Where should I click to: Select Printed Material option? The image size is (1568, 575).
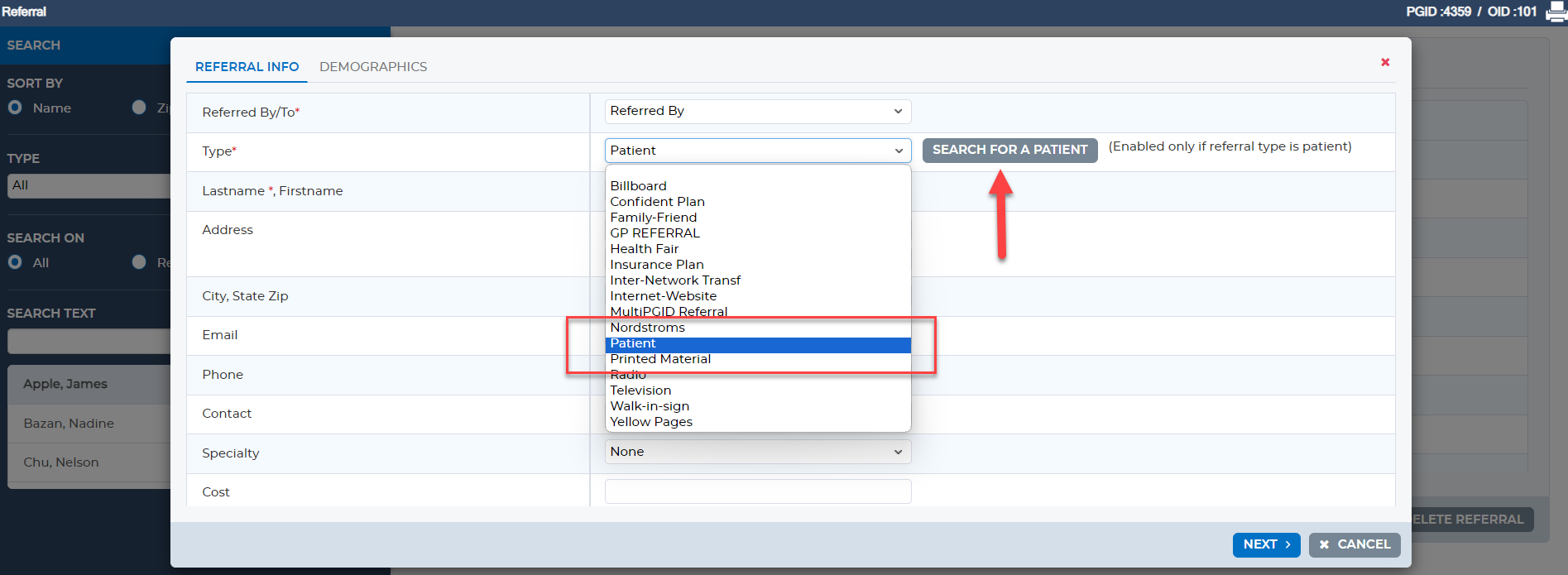coord(660,359)
